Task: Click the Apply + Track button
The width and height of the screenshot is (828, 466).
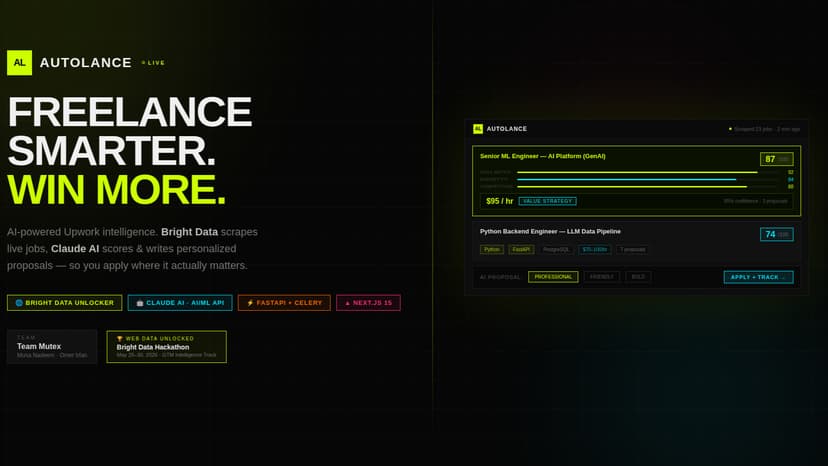Action: [758, 277]
